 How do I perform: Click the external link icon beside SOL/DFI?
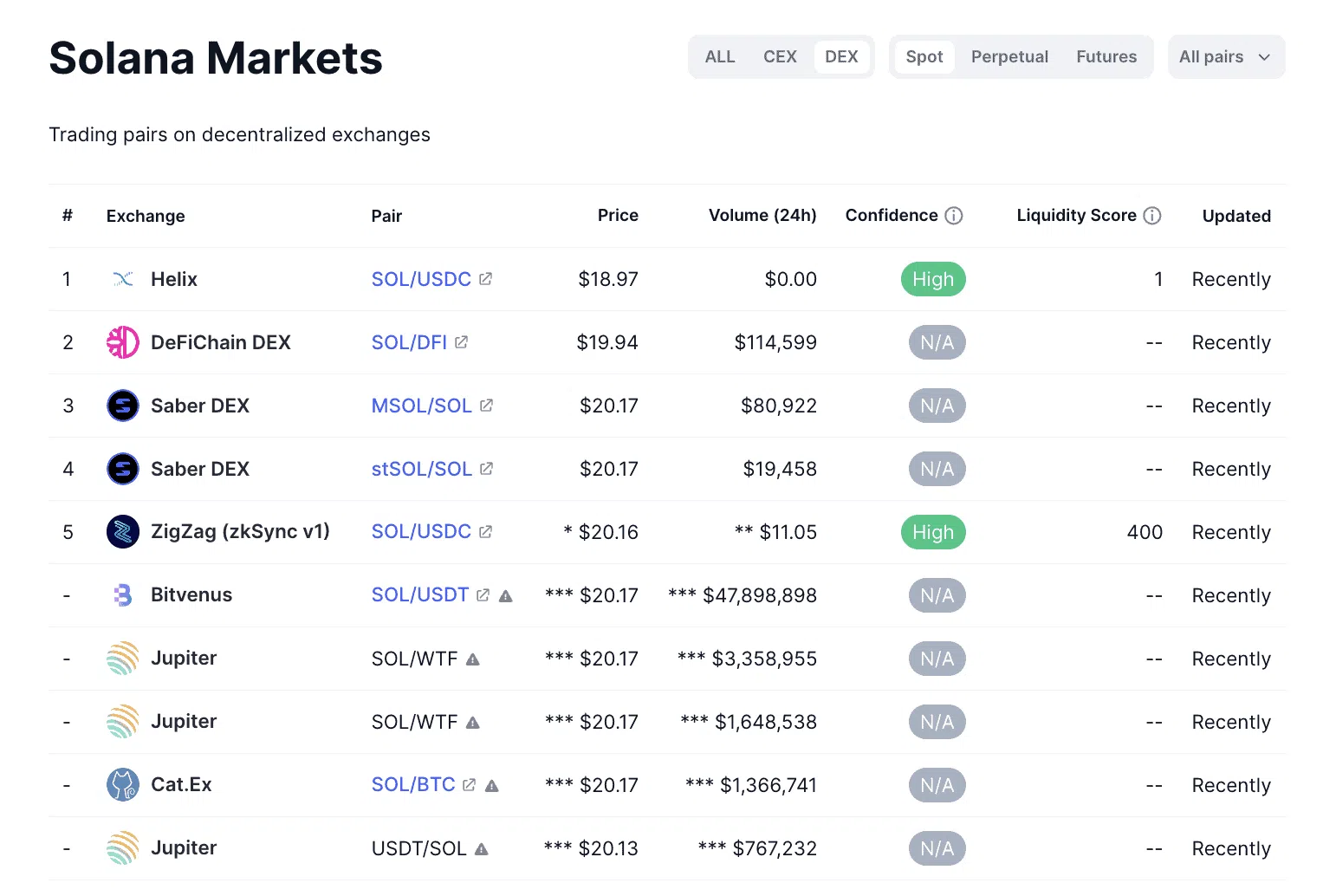[x=462, y=342]
